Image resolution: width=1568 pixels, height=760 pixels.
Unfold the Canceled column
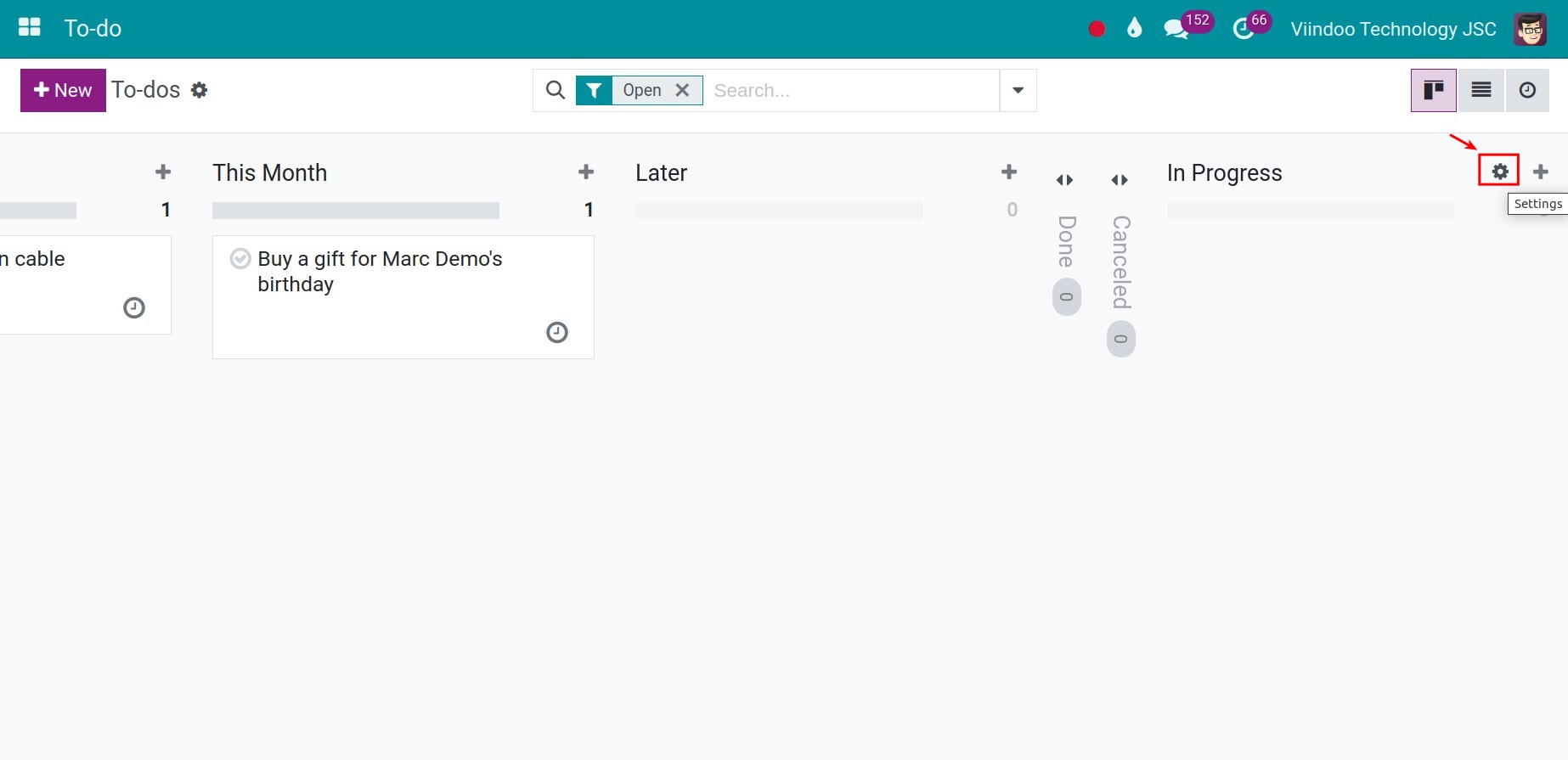point(1120,180)
